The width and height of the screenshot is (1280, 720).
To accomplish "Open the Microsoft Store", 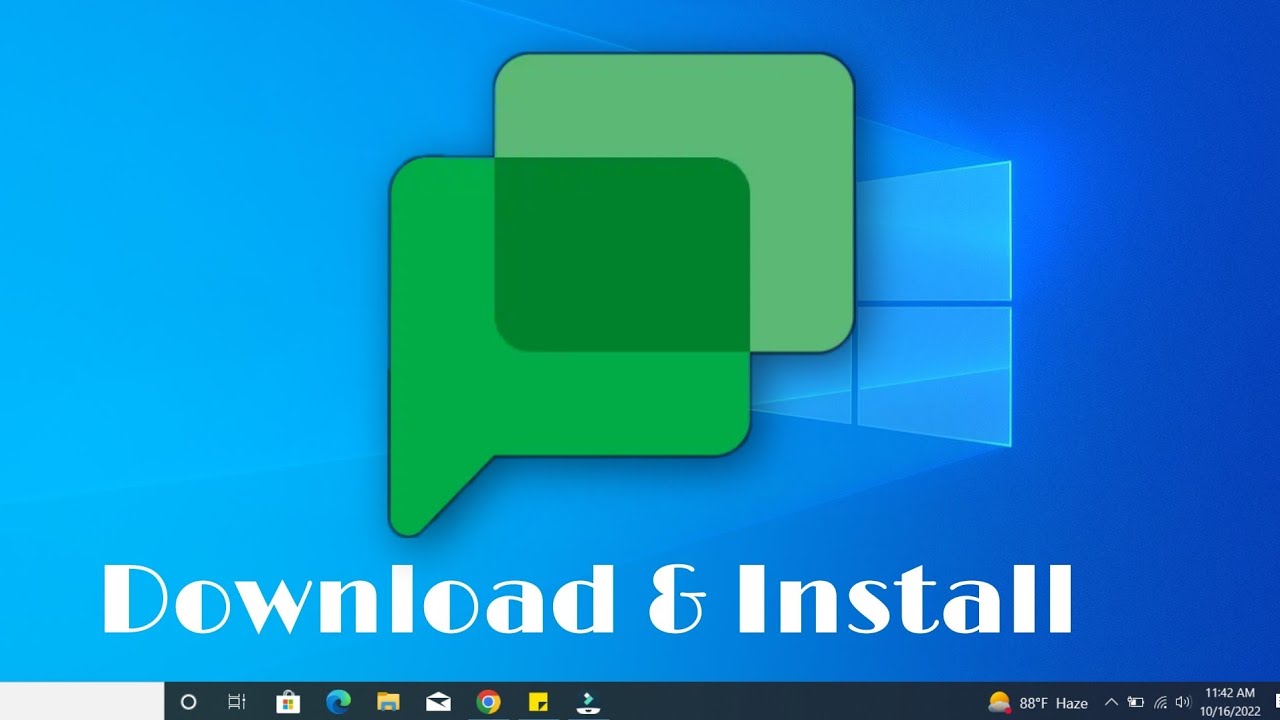I will 288,703.
